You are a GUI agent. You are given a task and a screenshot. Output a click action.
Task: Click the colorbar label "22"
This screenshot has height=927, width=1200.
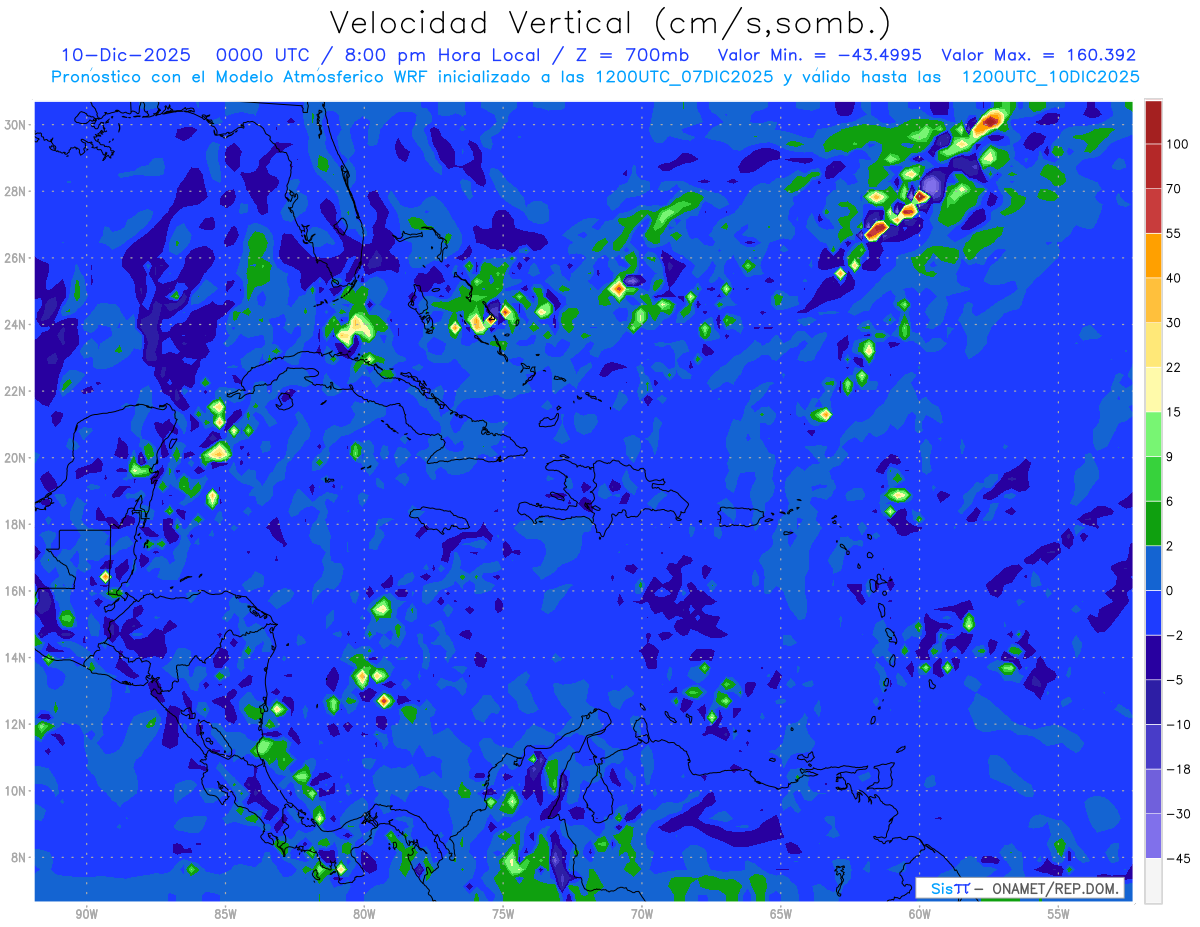tap(1174, 367)
